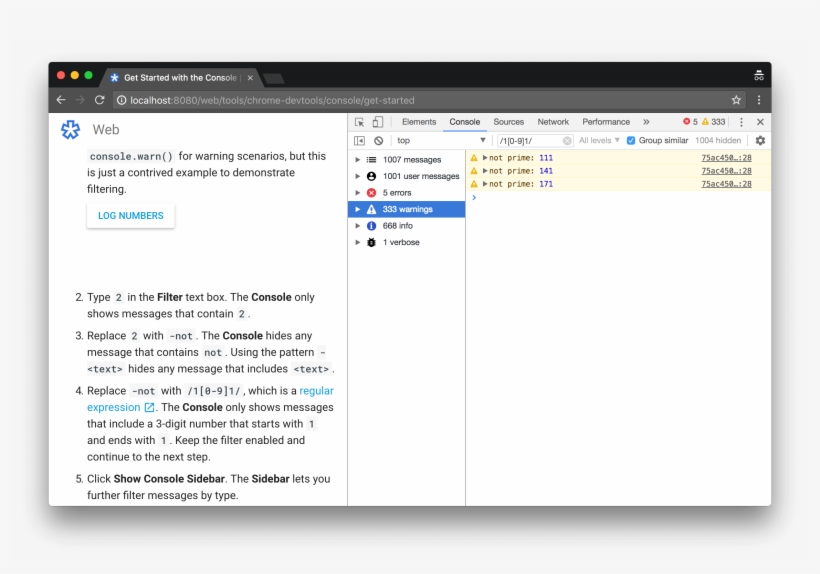Open the top context dropdown
This screenshot has width=820, height=574.
(440, 141)
